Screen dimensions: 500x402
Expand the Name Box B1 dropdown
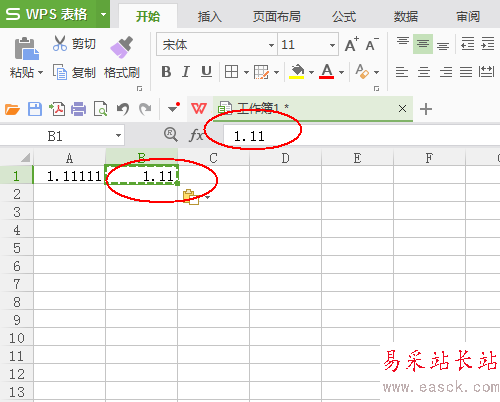pyautogui.click(x=118, y=136)
